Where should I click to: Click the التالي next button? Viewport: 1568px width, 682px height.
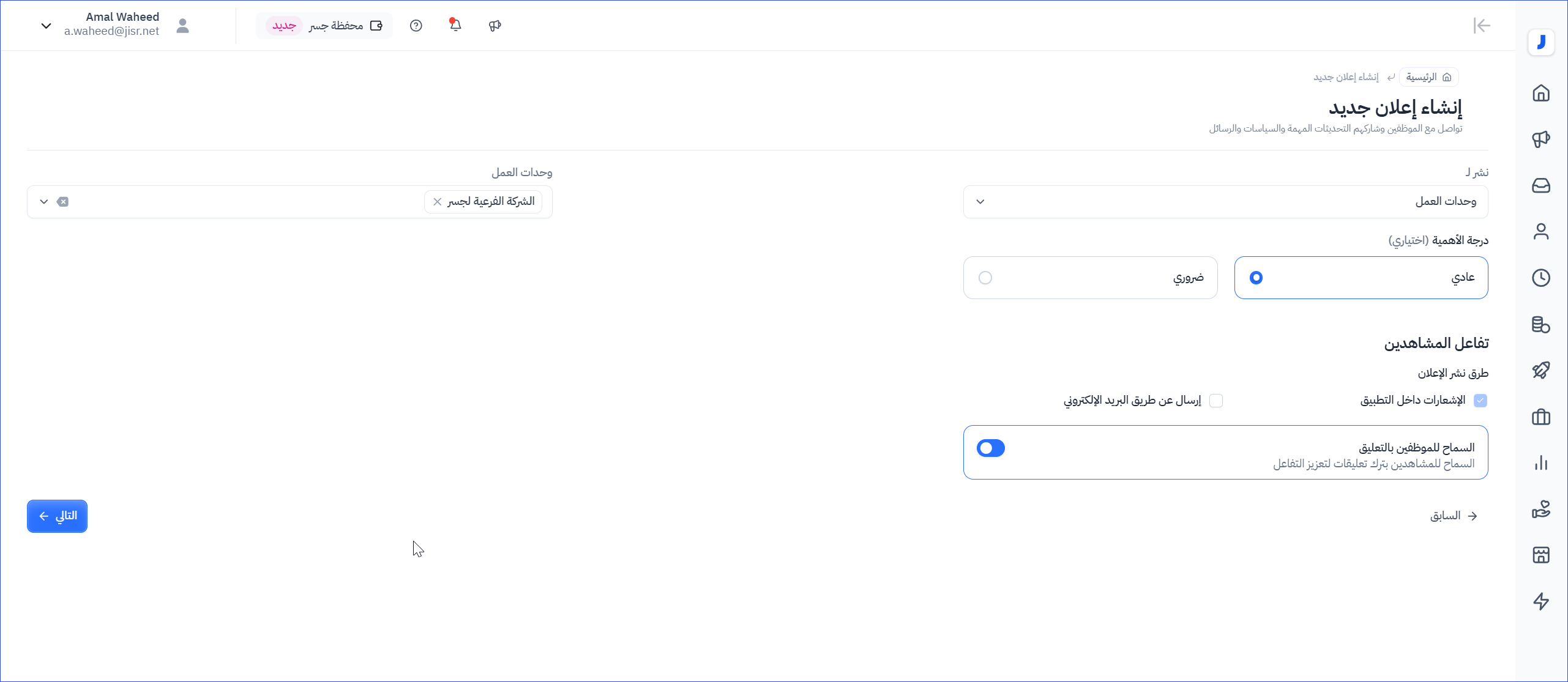(x=57, y=516)
